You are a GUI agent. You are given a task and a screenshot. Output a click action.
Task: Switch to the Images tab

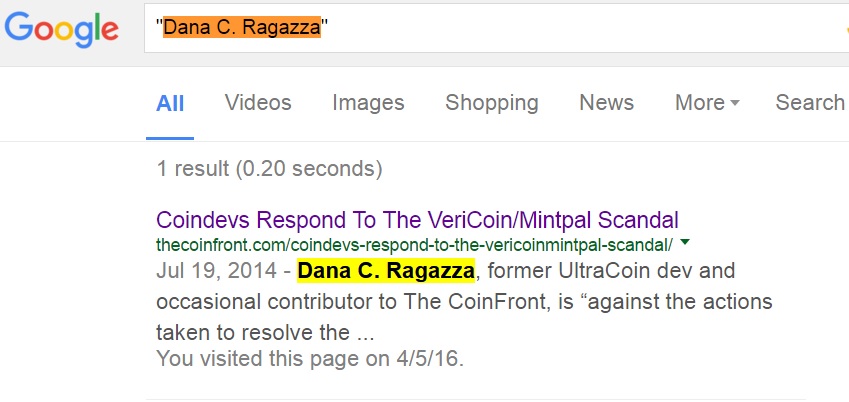tap(368, 102)
